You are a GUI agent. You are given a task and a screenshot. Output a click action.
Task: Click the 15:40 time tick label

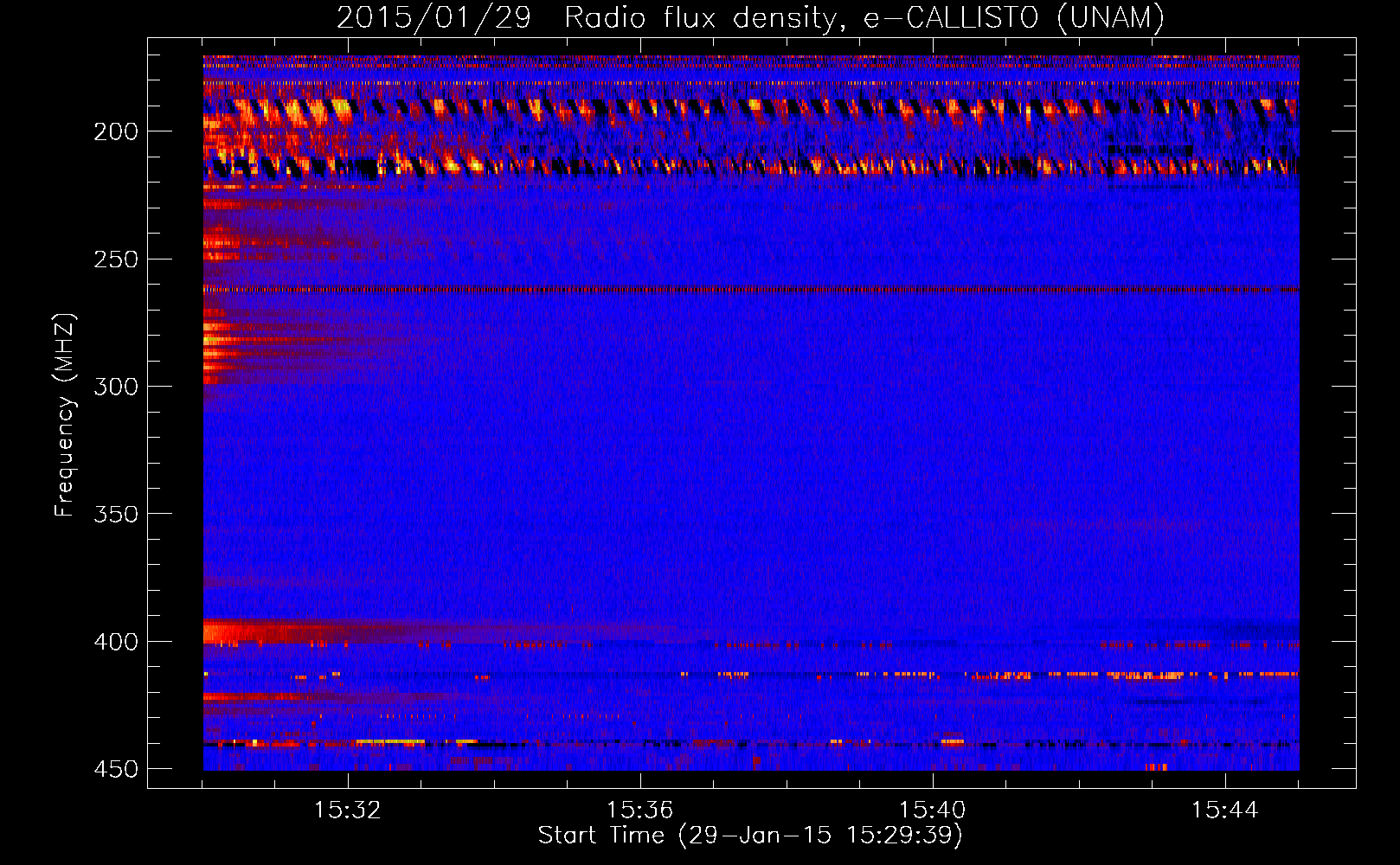(x=933, y=811)
